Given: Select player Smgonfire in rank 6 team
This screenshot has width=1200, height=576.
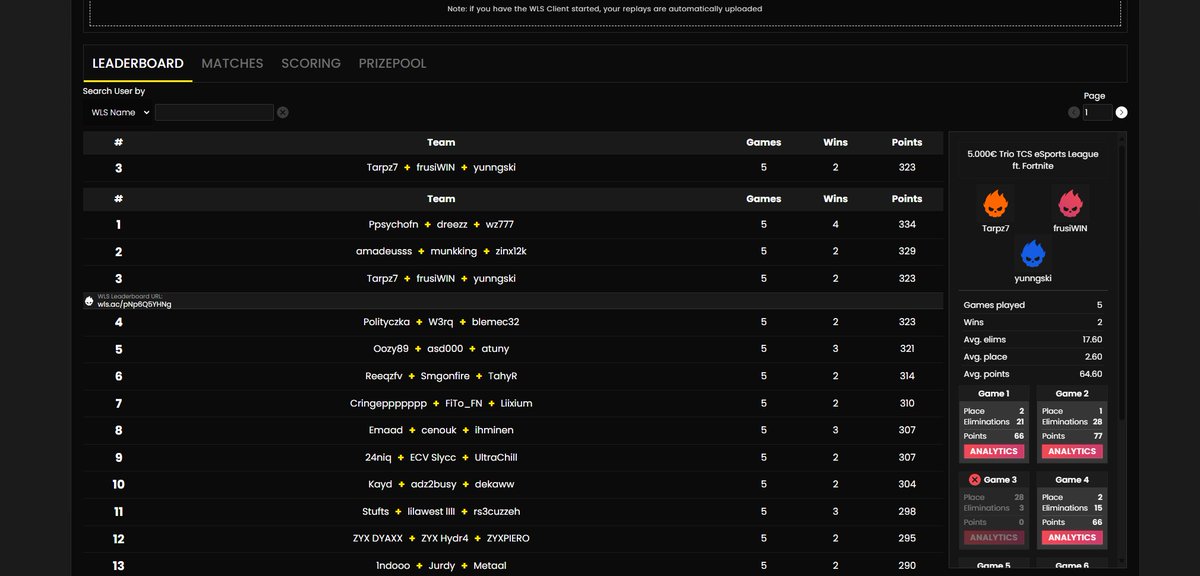Looking at the screenshot, I should pos(445,376).
